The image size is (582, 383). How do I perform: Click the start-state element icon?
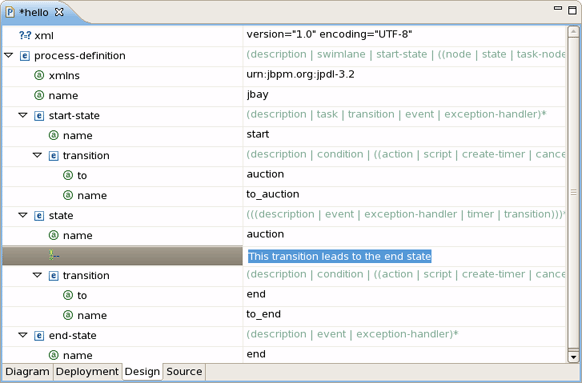click(39, 116)
